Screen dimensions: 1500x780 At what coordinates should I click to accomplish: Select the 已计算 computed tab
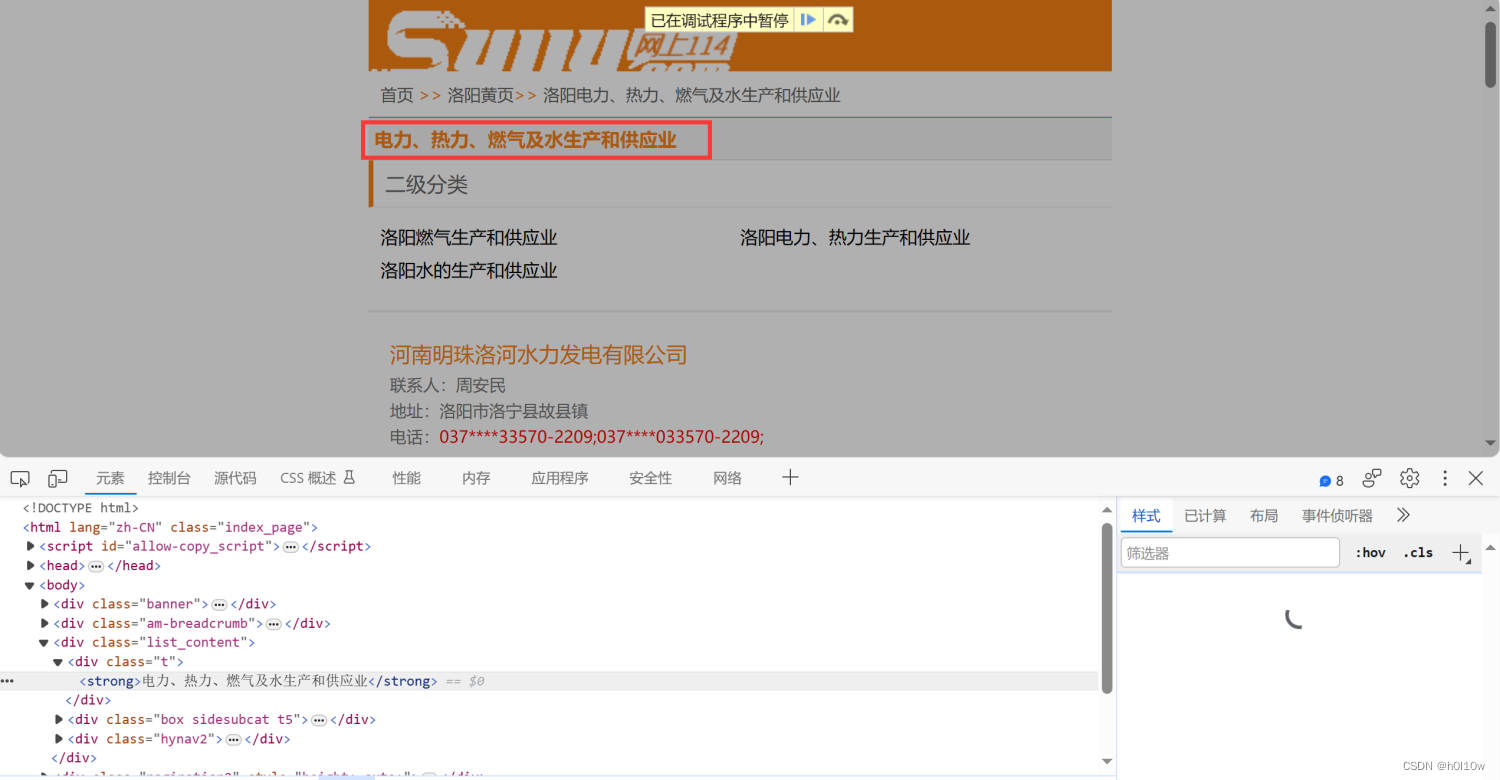coord(1205,516)
